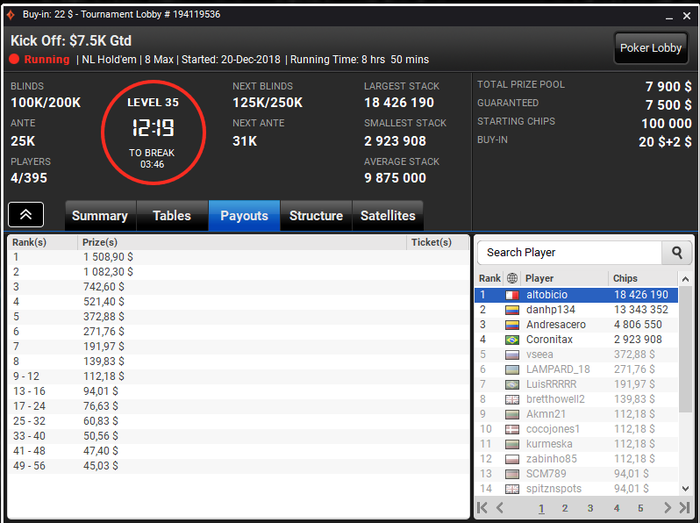Return to the Poker Lobby
Screen dimensions: 700x523
coord(650,48)
